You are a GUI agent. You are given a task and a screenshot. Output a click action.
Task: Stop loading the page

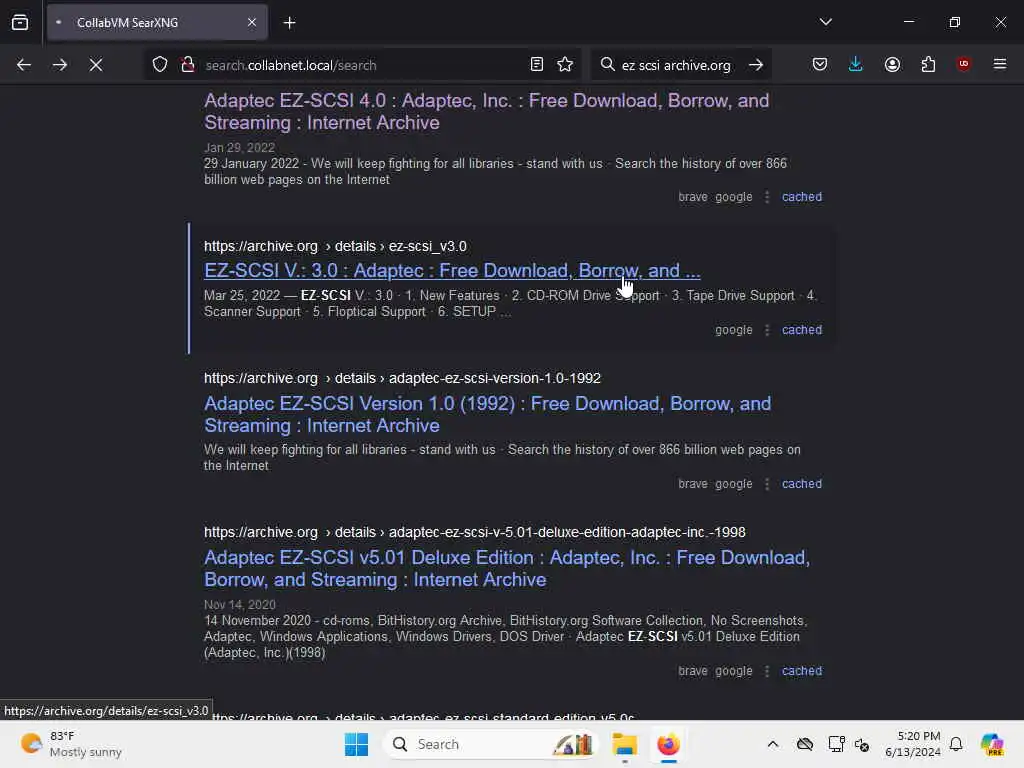point(95,65)
